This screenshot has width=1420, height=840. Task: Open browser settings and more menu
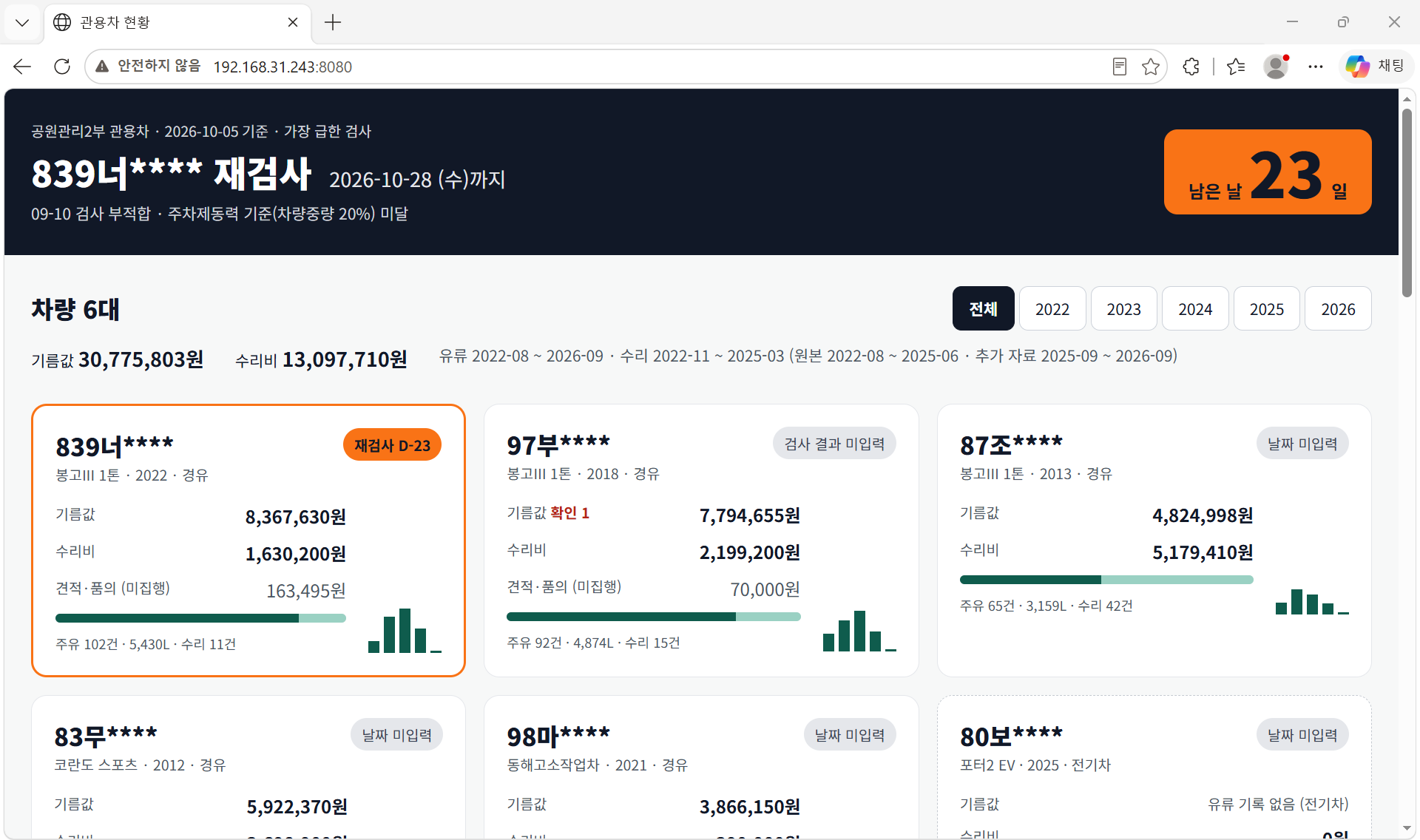click(1315, 67)
